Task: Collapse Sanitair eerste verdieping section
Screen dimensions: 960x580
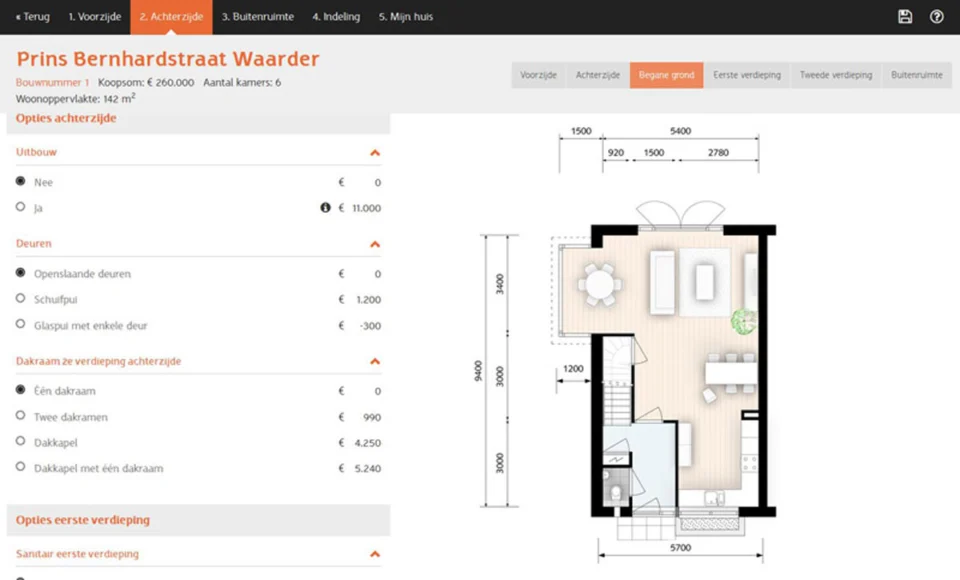Action: (375, 554)
